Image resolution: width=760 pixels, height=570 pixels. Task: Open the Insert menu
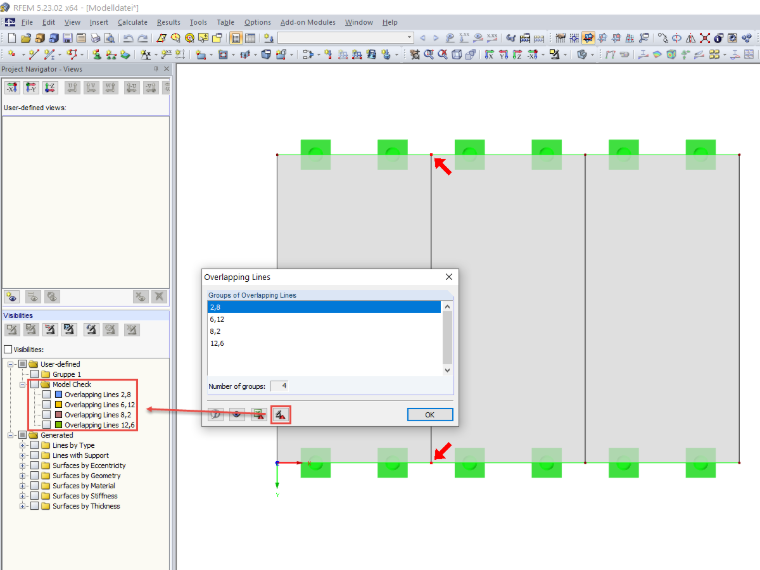[x=98, y=22]
